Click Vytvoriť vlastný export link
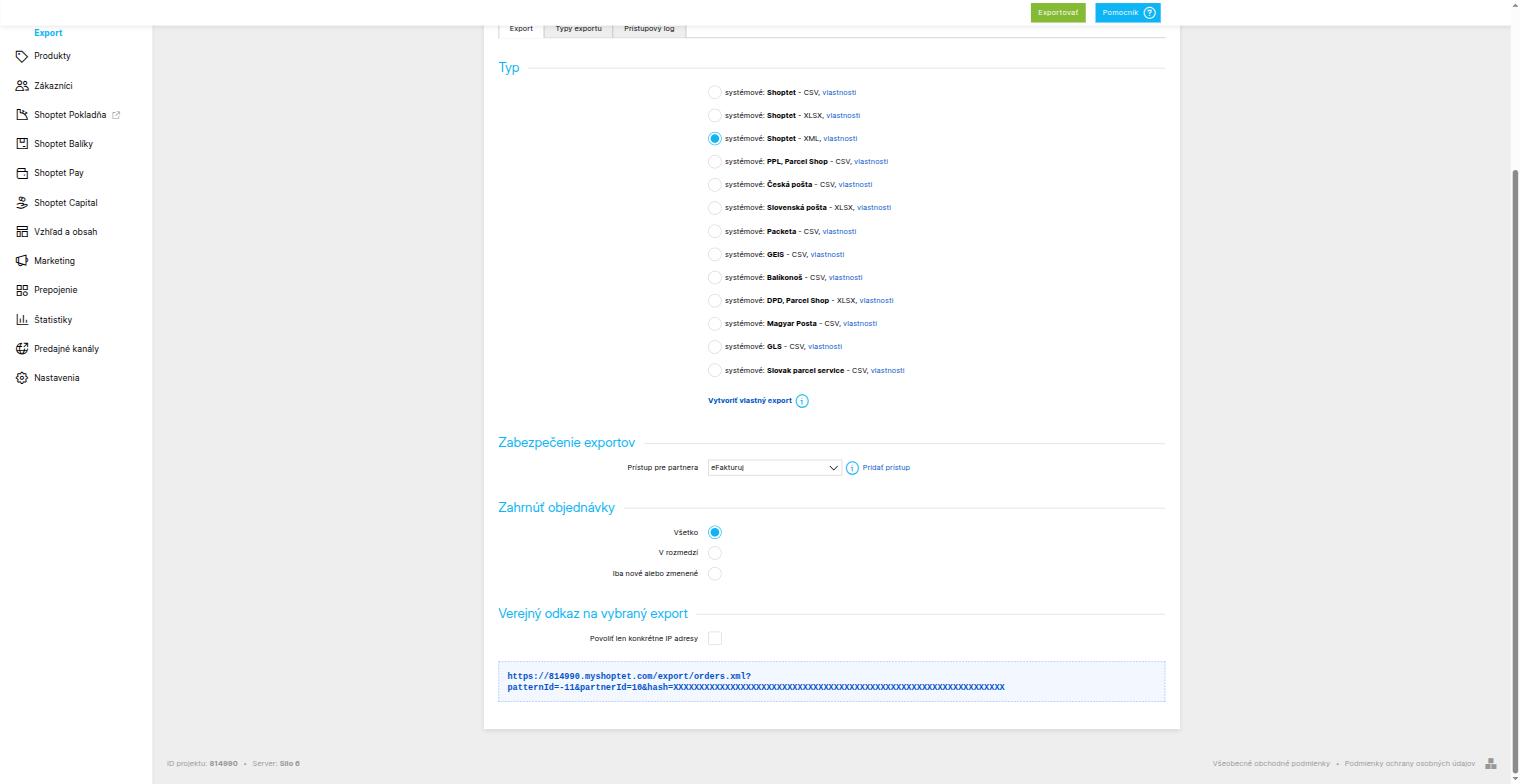Image resolution: width=1520 pixels, height=784 pixels. (x=750, y=401)
